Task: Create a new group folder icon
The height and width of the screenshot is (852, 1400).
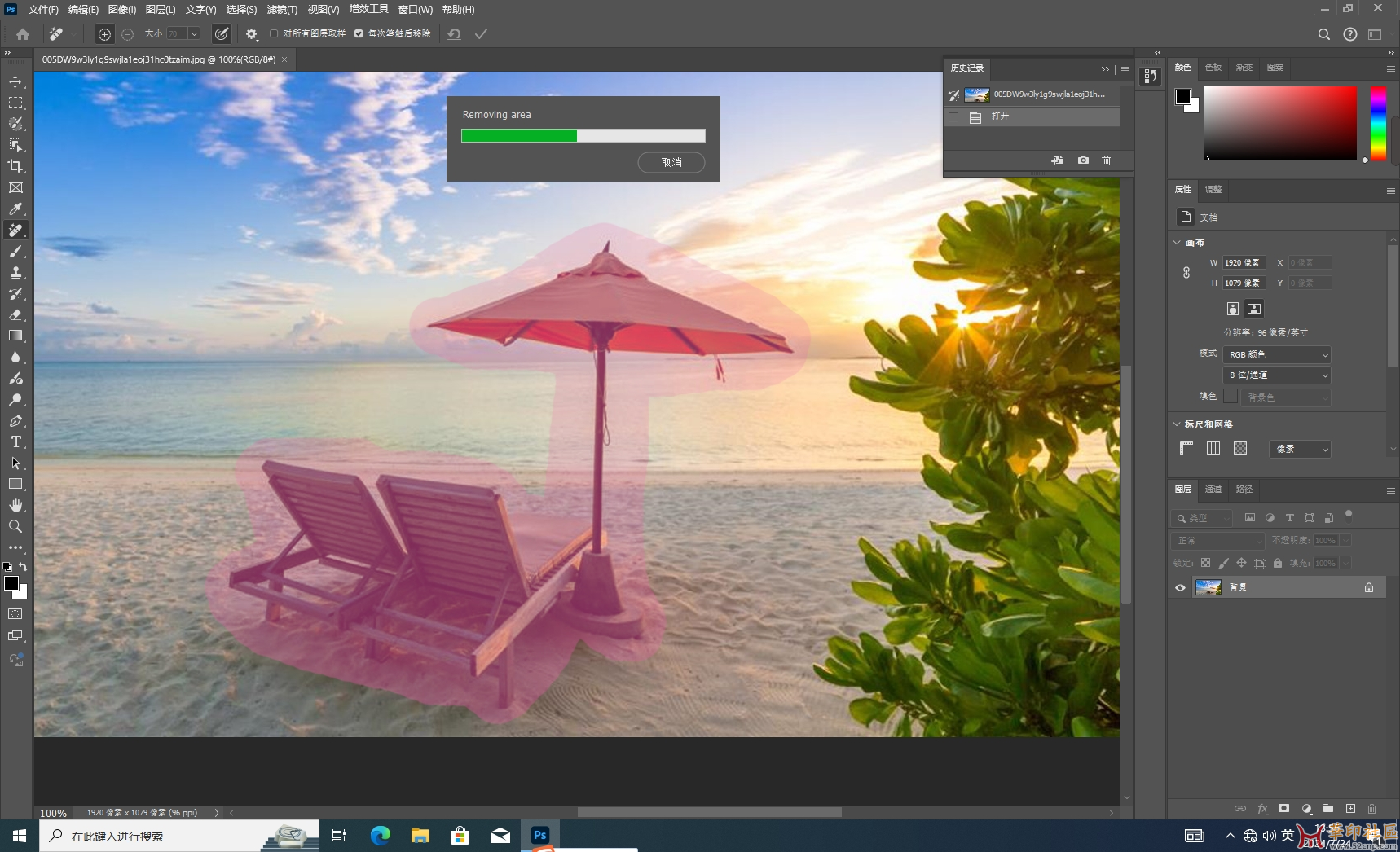Action: point(1328,808)
